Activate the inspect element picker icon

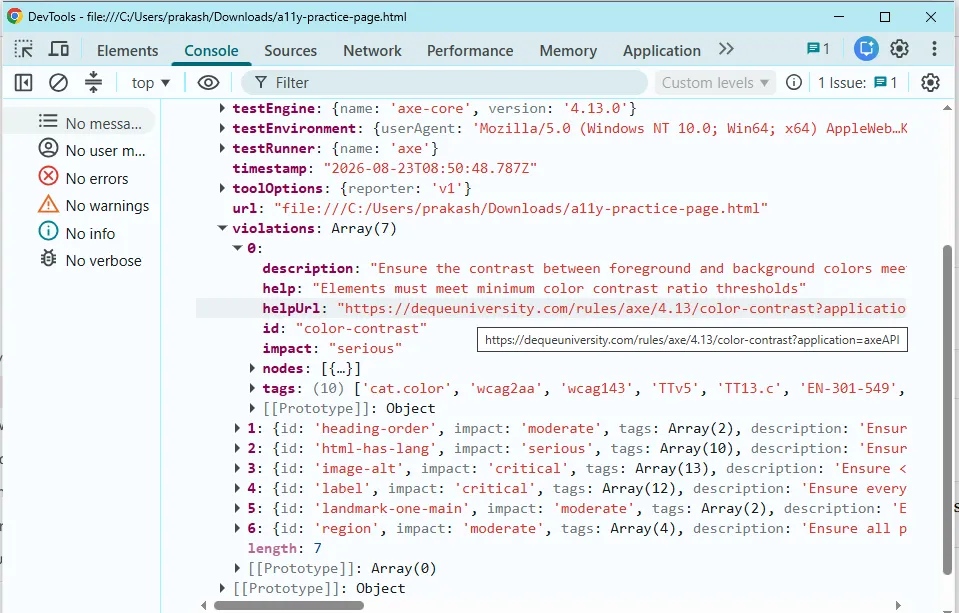pyautogui.click(x=24, y=50)
